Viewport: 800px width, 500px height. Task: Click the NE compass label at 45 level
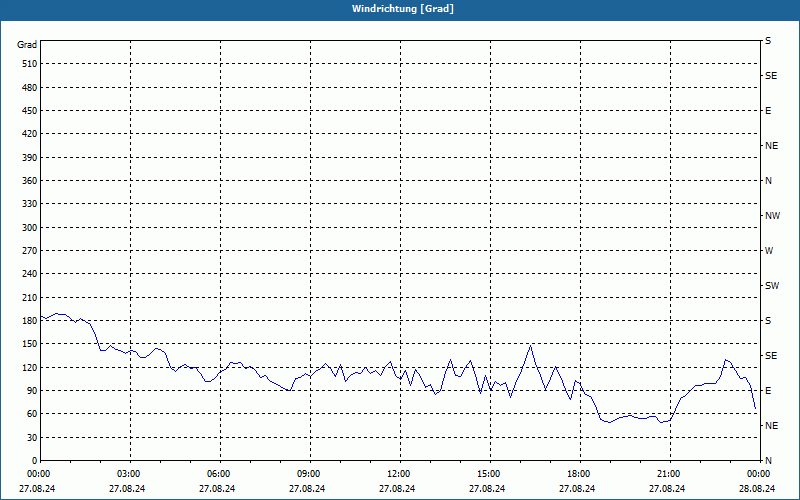click(x=772, y=426)
